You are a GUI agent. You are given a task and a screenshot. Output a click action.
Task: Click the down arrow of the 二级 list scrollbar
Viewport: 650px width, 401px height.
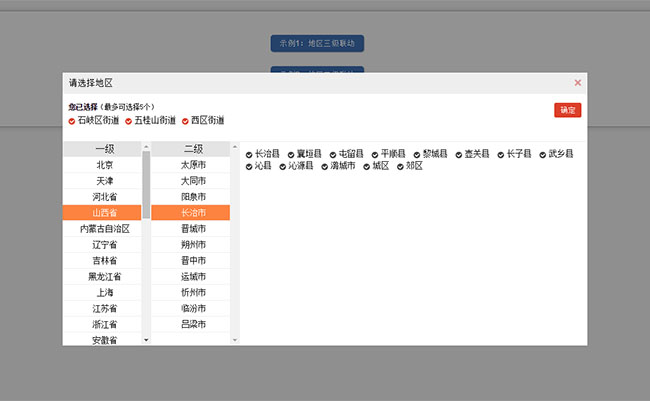tap(235, 340)
